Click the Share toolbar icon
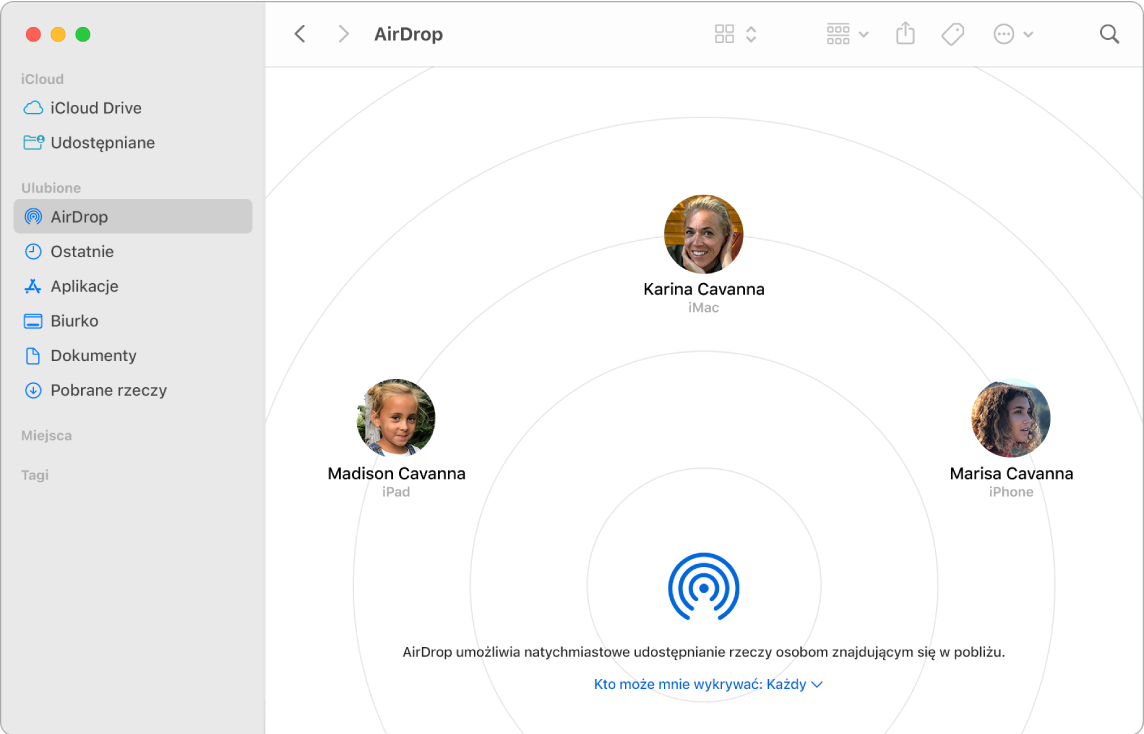This screenshot has width=1144, height=734. tap(905, 34)
